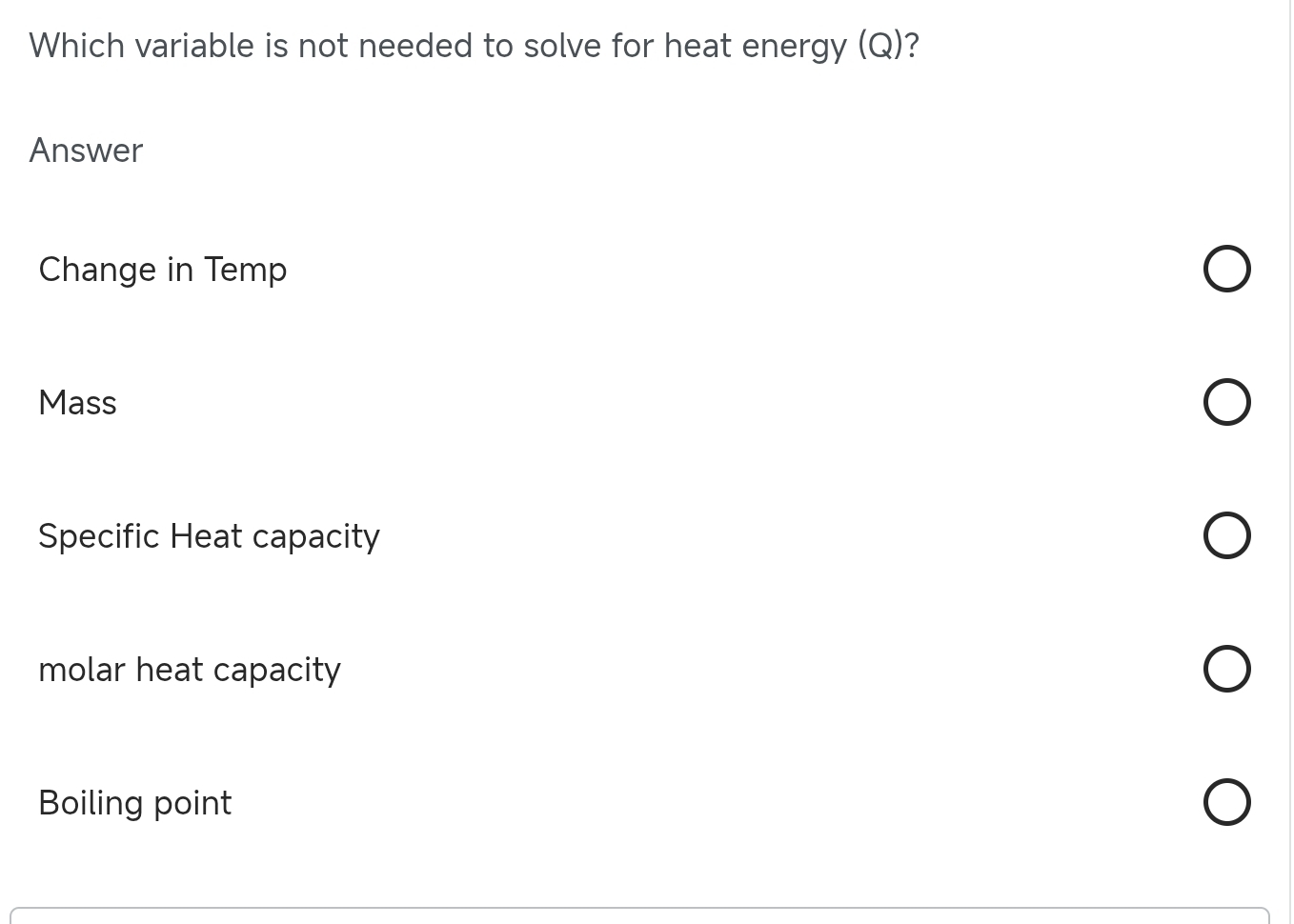Click the question text about heat energy
Screen dimensions: 1294x924
coord(474,46)
